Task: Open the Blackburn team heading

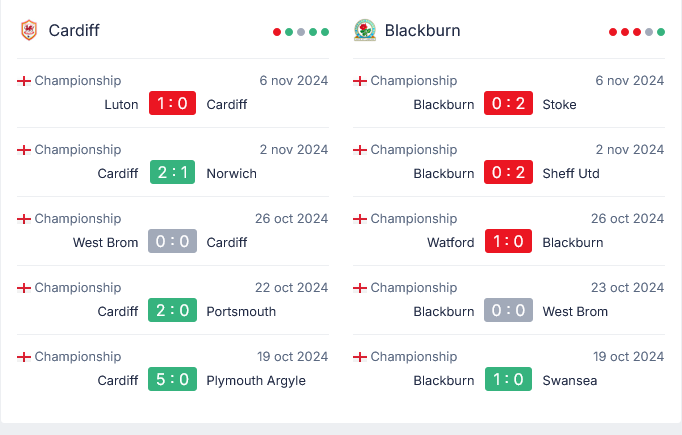Action: pos(422,30)
